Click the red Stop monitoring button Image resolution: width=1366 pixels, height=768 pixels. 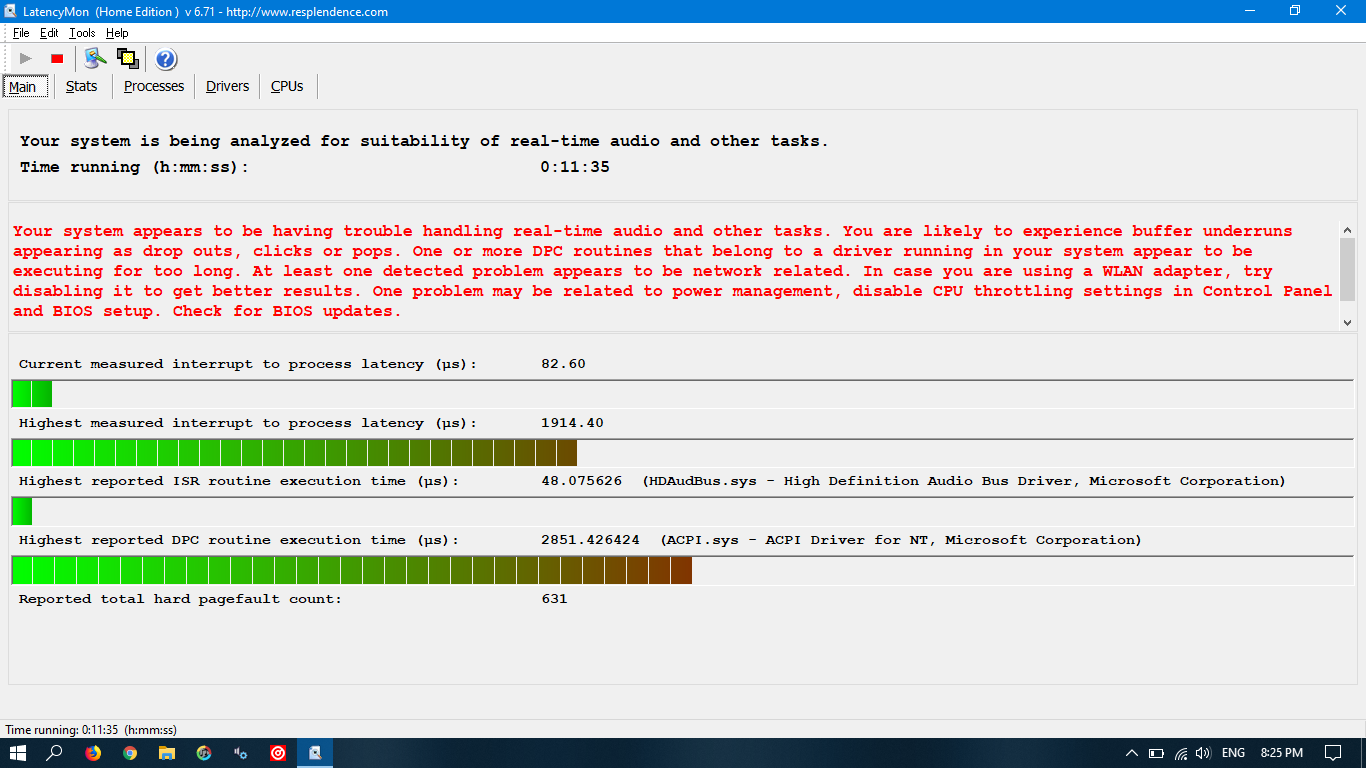[x=57, y=59]
